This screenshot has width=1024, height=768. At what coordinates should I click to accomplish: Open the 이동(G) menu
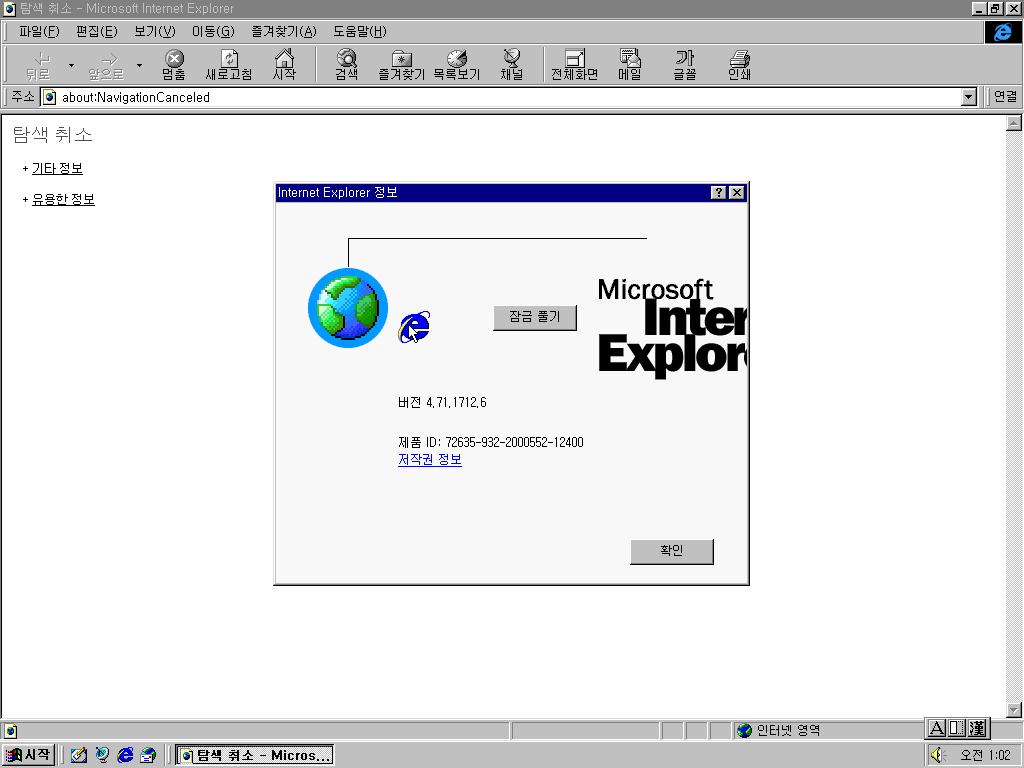pyautogui.click(x=213, y=31)
